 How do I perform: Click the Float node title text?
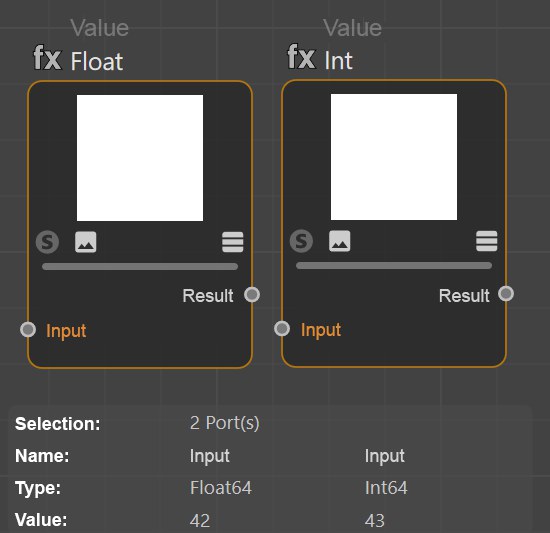tap(97, 61)
